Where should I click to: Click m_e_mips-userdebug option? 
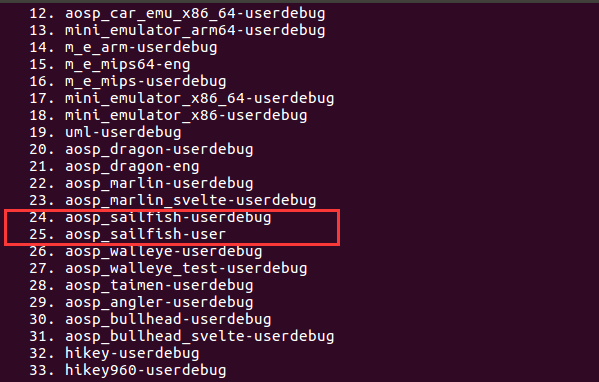click(x=146, y=81)
